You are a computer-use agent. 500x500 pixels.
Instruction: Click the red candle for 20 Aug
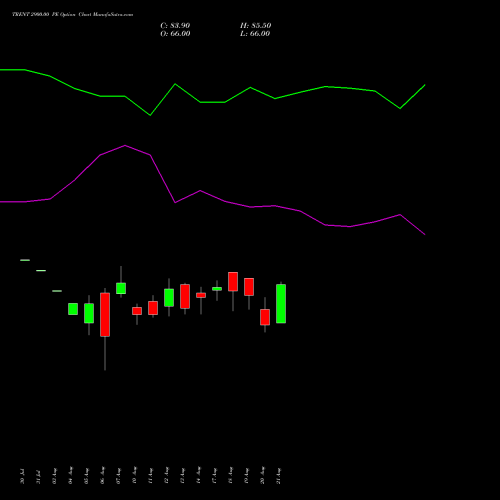[x=265, y=317]
